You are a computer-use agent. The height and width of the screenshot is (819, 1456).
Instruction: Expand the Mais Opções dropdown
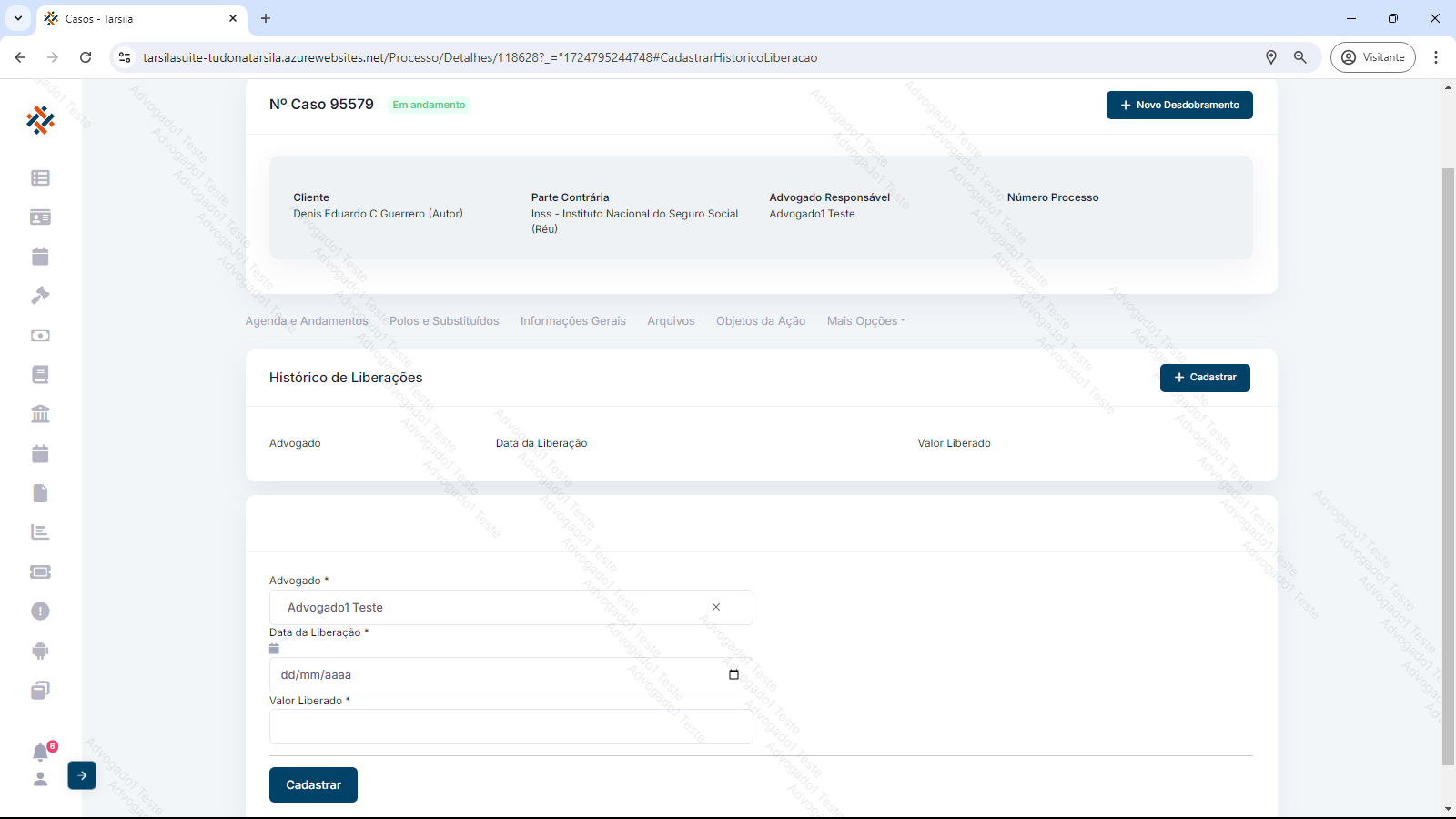coord(865,321)
